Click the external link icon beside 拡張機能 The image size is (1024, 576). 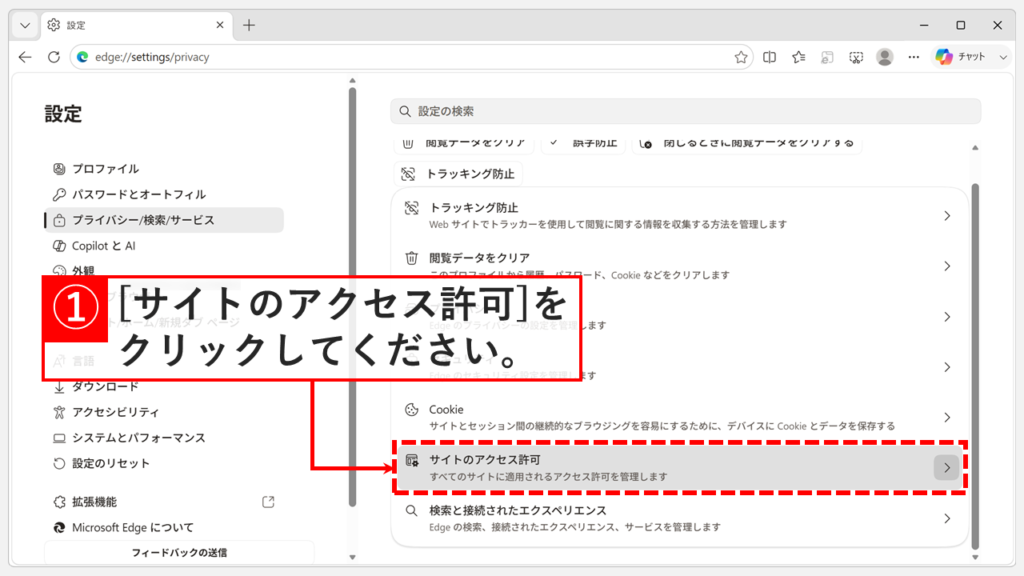pos(268,502)
